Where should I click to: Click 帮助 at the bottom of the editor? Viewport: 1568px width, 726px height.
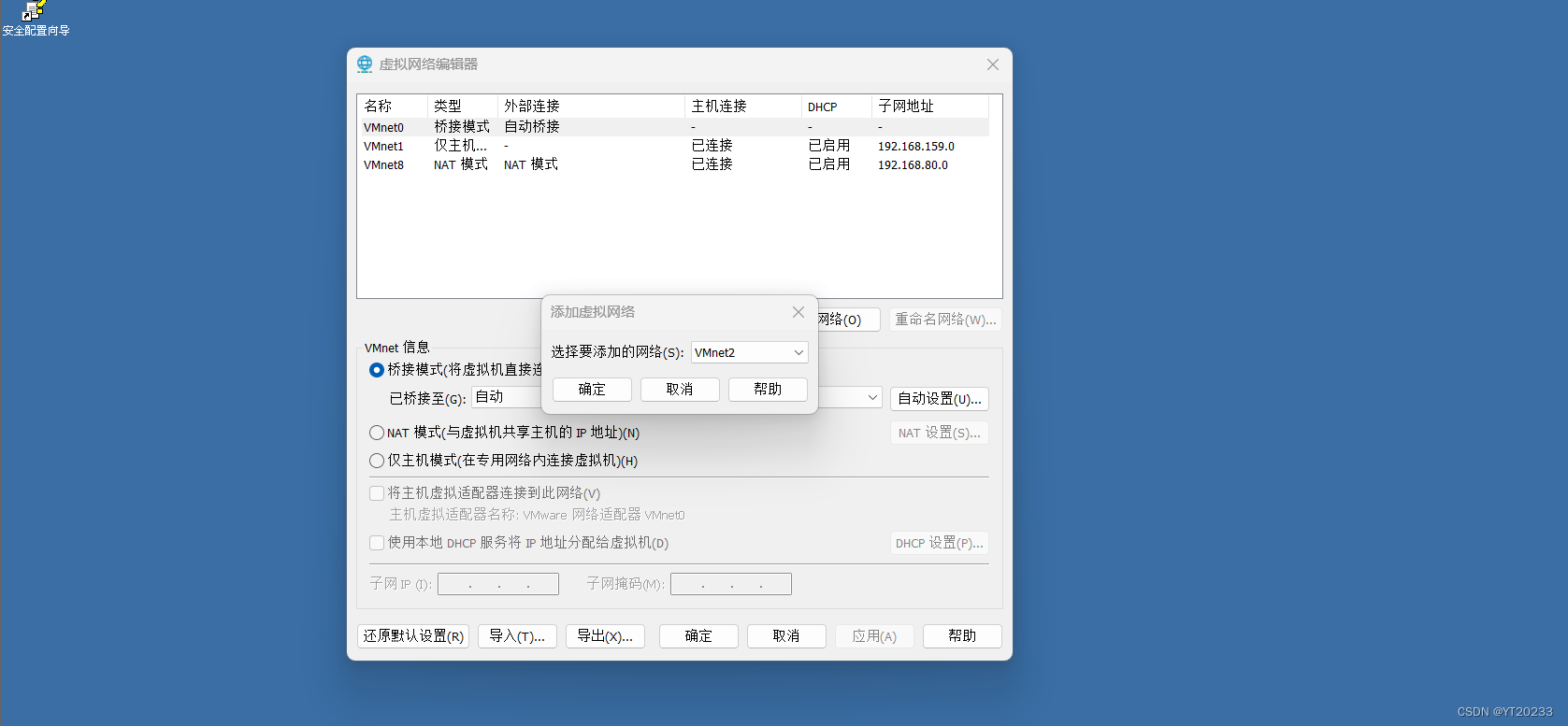(x=962, y=636)
